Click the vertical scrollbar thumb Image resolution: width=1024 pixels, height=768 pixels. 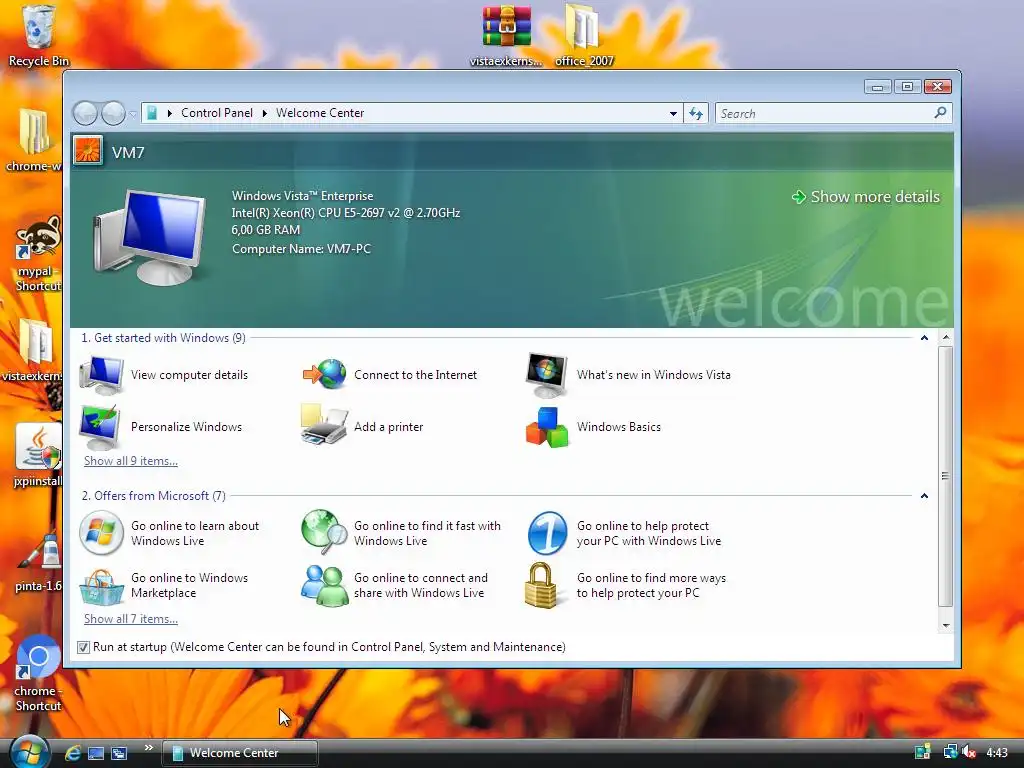click(x=945, y=477)
